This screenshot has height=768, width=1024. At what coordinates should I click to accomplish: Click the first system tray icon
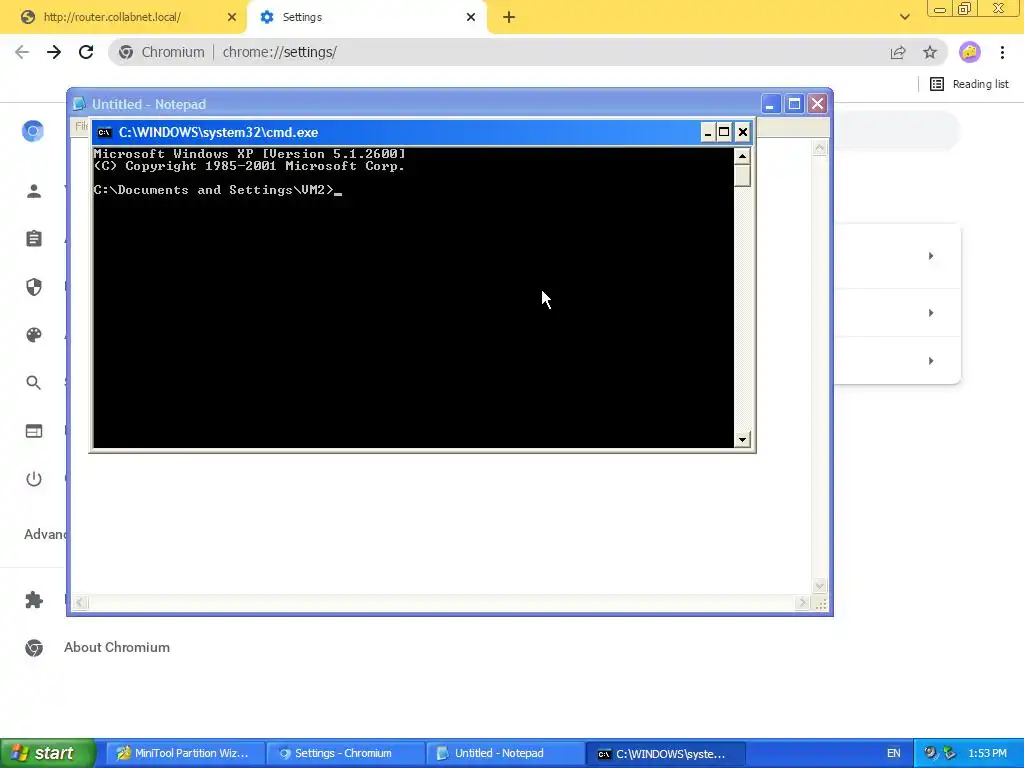pos(931,753)
